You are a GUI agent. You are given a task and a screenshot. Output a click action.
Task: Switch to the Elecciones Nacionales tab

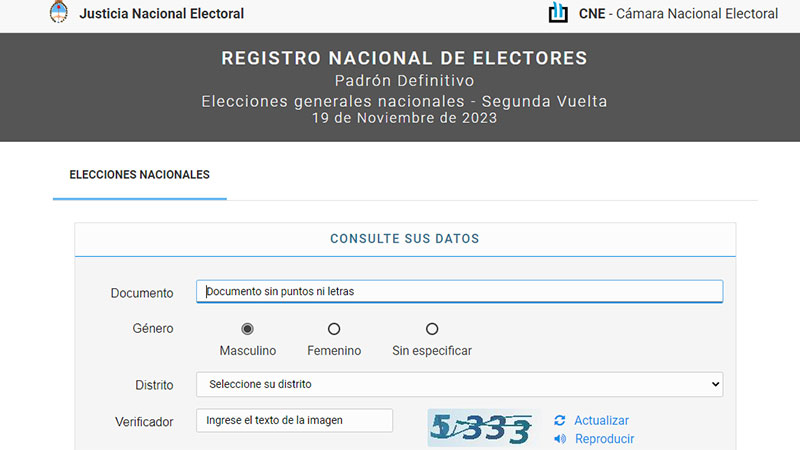pos(139,175)
